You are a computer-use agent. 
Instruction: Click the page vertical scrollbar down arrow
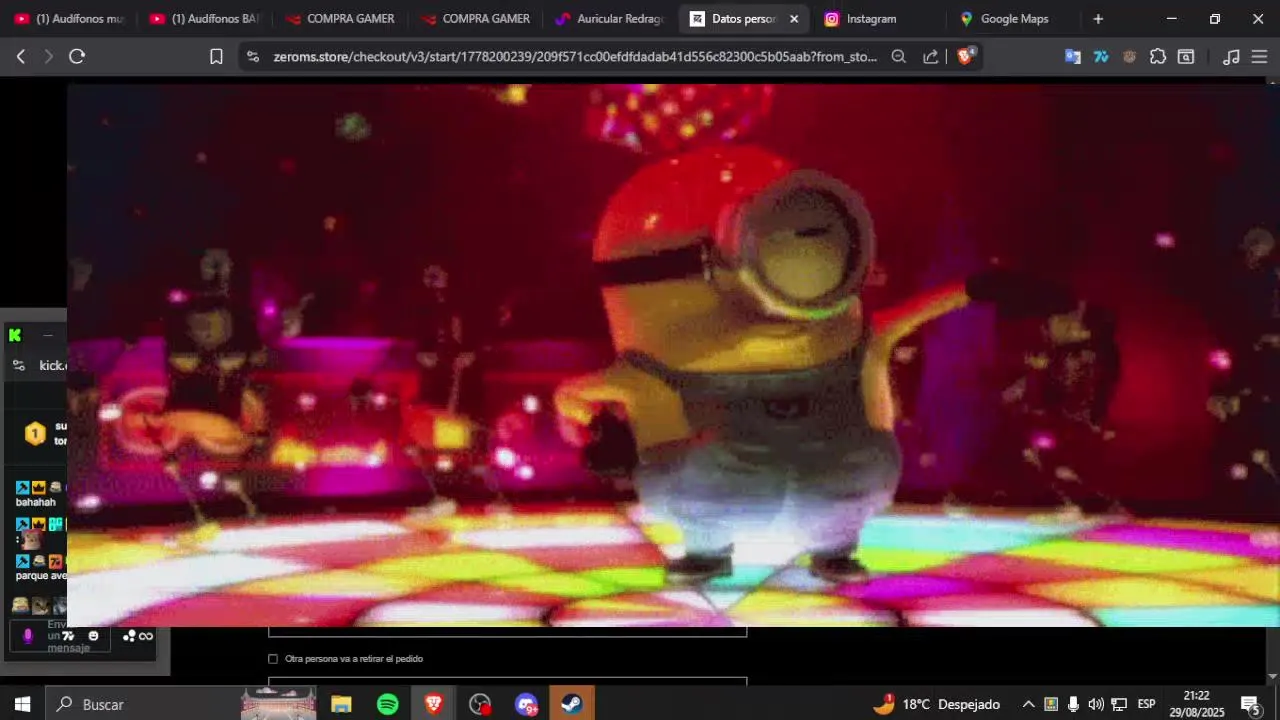point(1272,677)
